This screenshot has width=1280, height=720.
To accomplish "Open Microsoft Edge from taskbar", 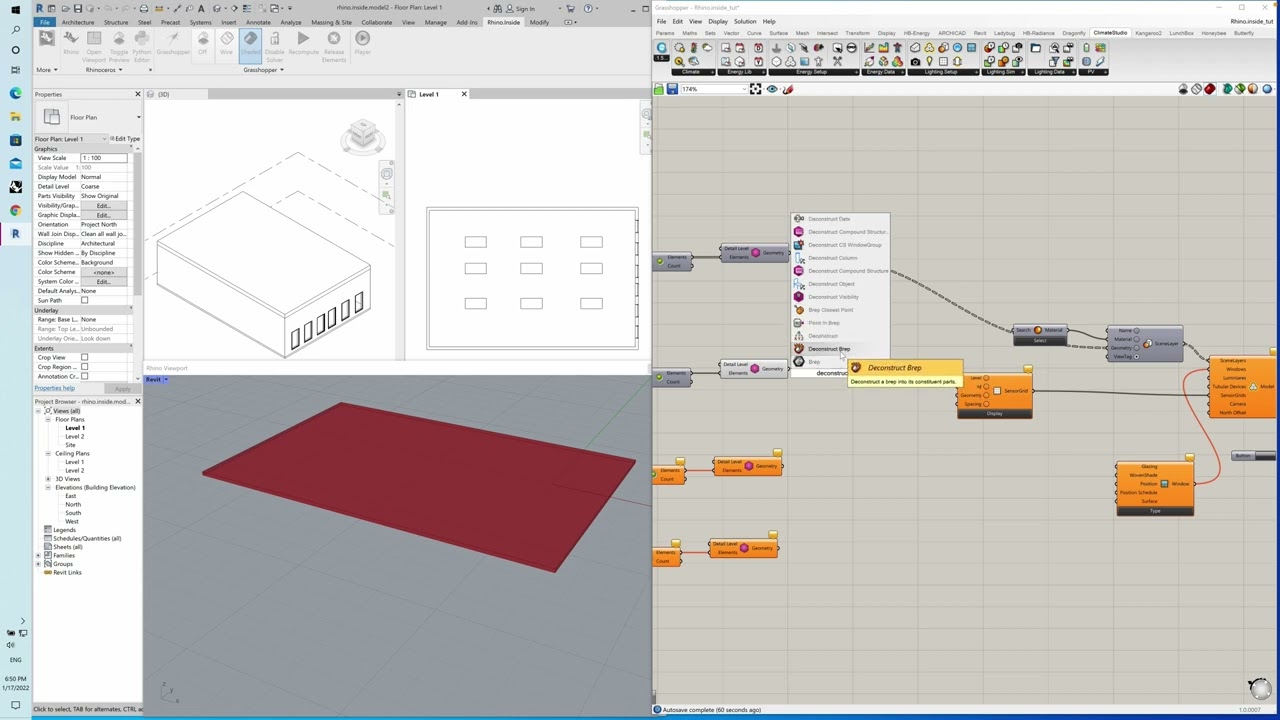I will 15,93.
